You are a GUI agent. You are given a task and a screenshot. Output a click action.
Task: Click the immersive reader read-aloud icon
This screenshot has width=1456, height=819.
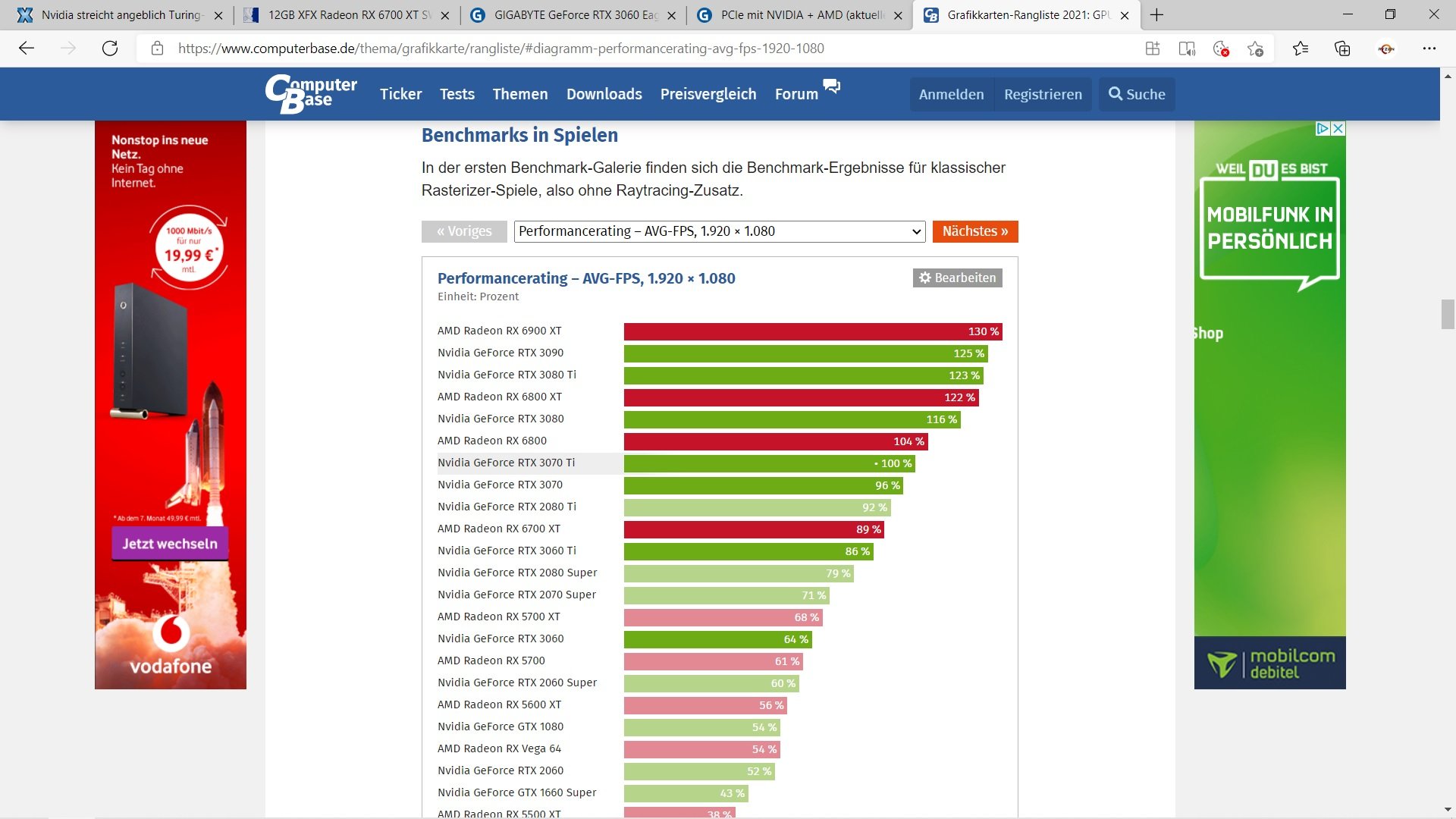tap(1187, 49)
